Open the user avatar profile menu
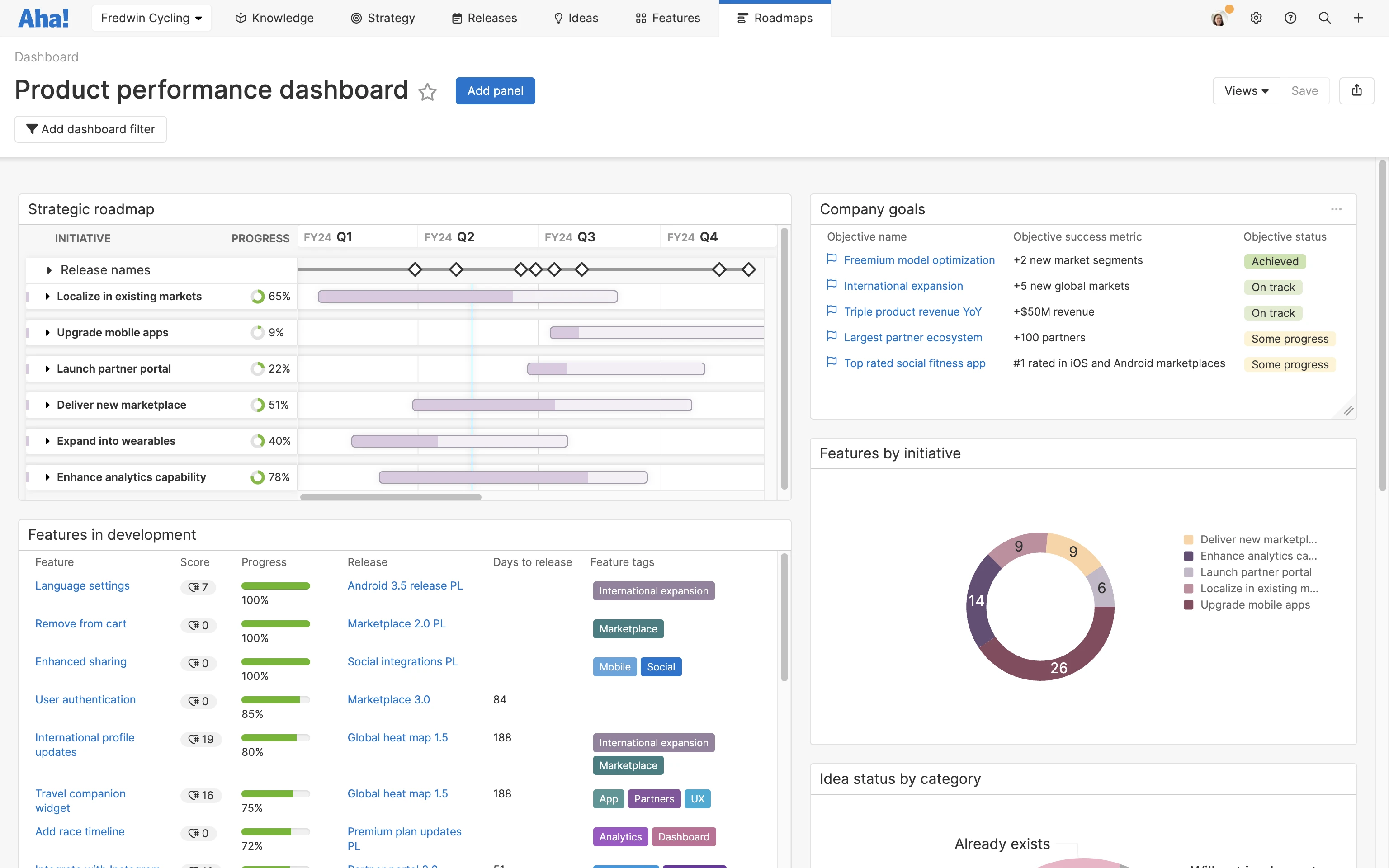 (x=1219, y=18)
